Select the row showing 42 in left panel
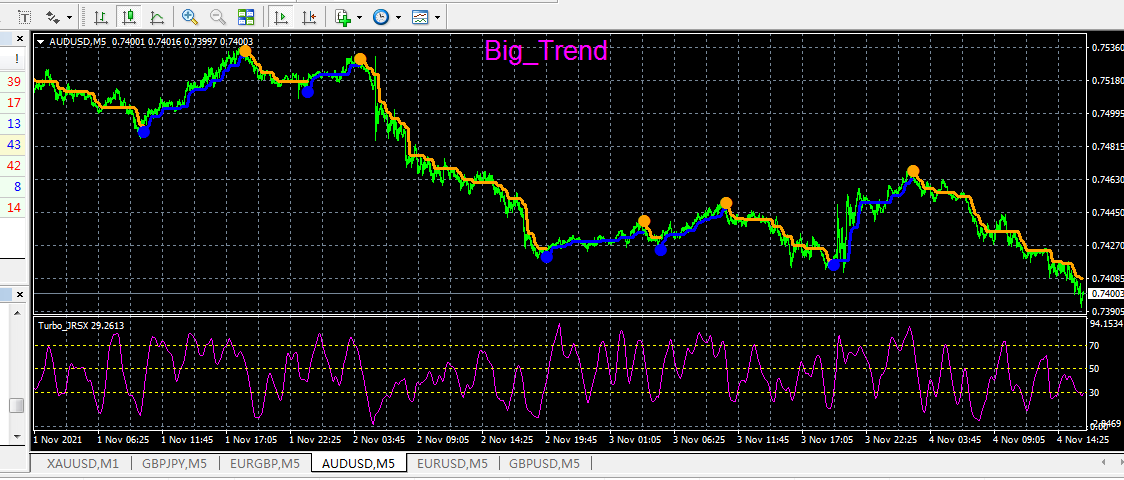 tap(14, 165)
